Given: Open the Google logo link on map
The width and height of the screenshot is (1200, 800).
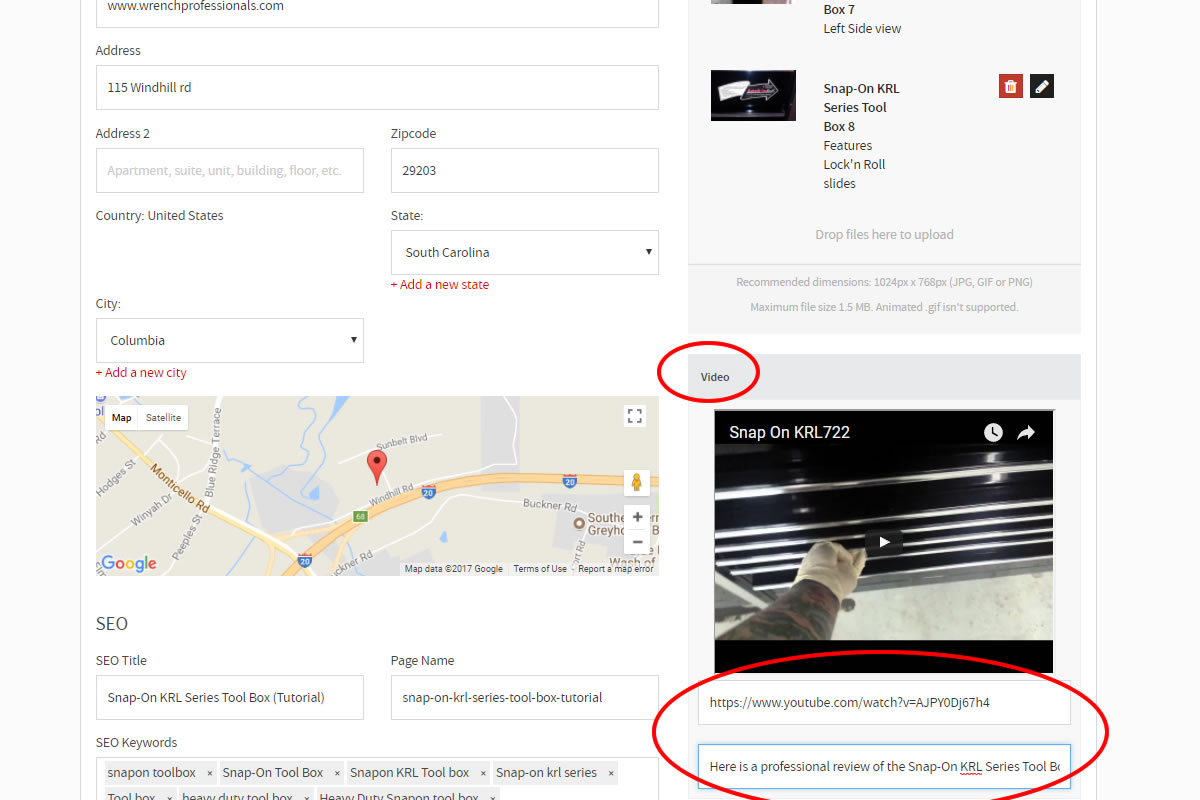Looking at the screenshot, I should click(x=129, y=563).
